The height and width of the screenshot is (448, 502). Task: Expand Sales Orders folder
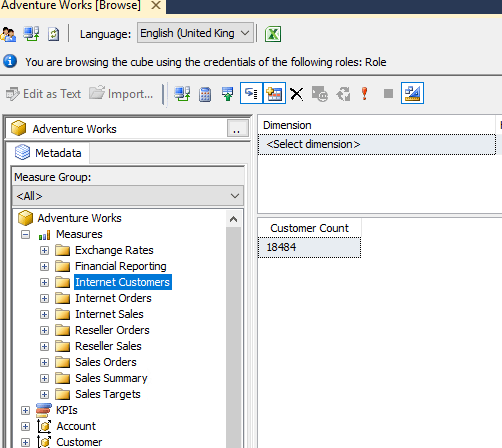tap(44, 362)
